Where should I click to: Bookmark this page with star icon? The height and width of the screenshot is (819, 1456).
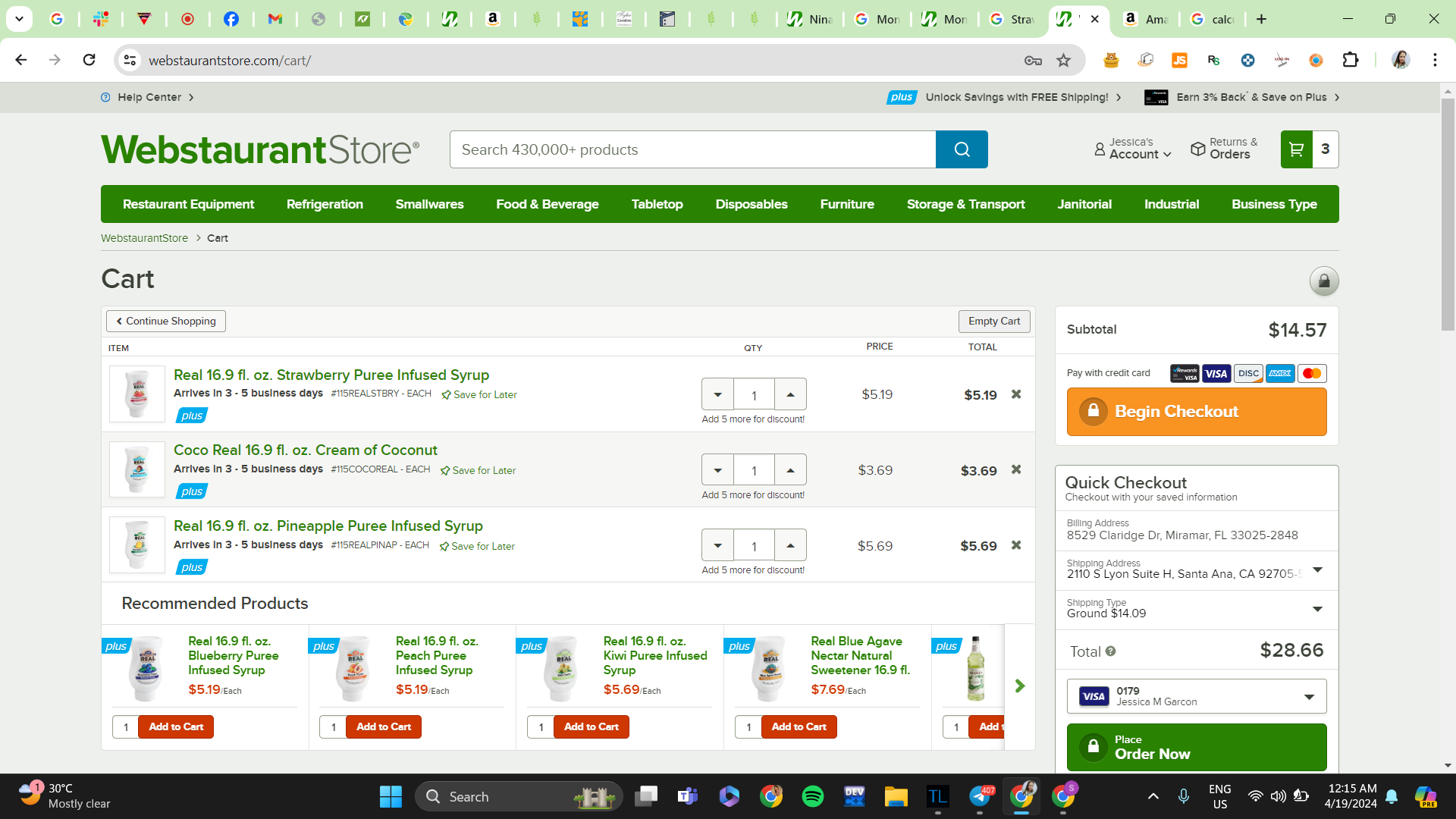pyautogui.click(x=1064, y=61)
